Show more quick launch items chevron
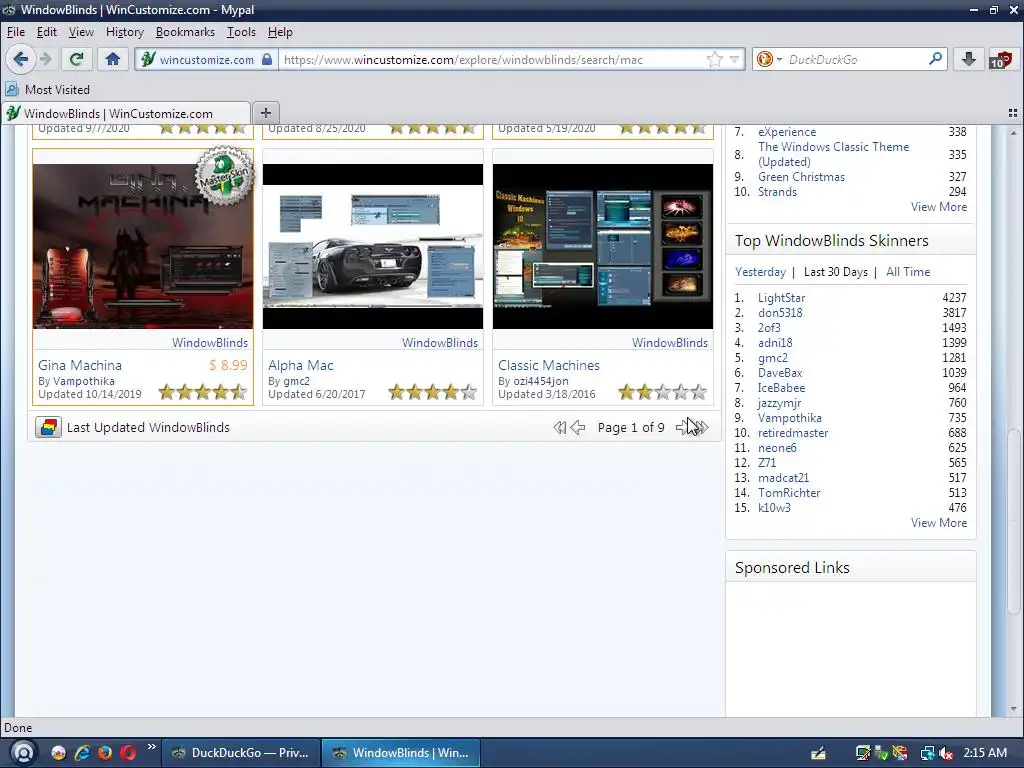 pyautogui.click(x=152, y=746)
